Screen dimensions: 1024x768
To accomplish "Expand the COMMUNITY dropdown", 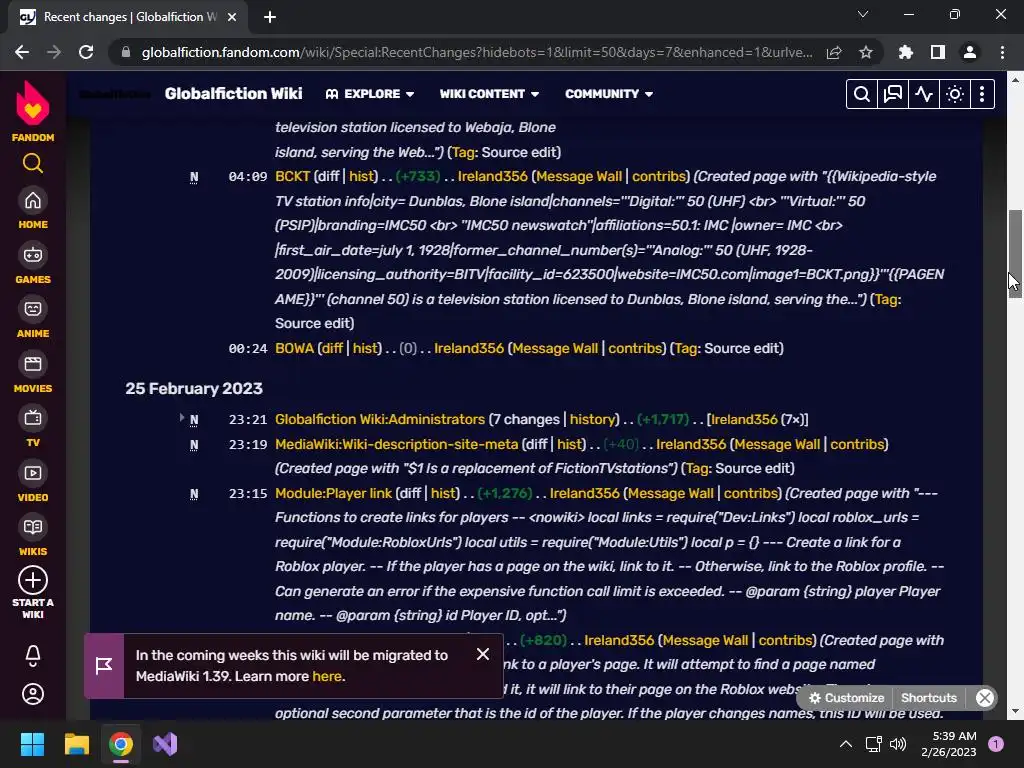I will (x=609, y=94).
